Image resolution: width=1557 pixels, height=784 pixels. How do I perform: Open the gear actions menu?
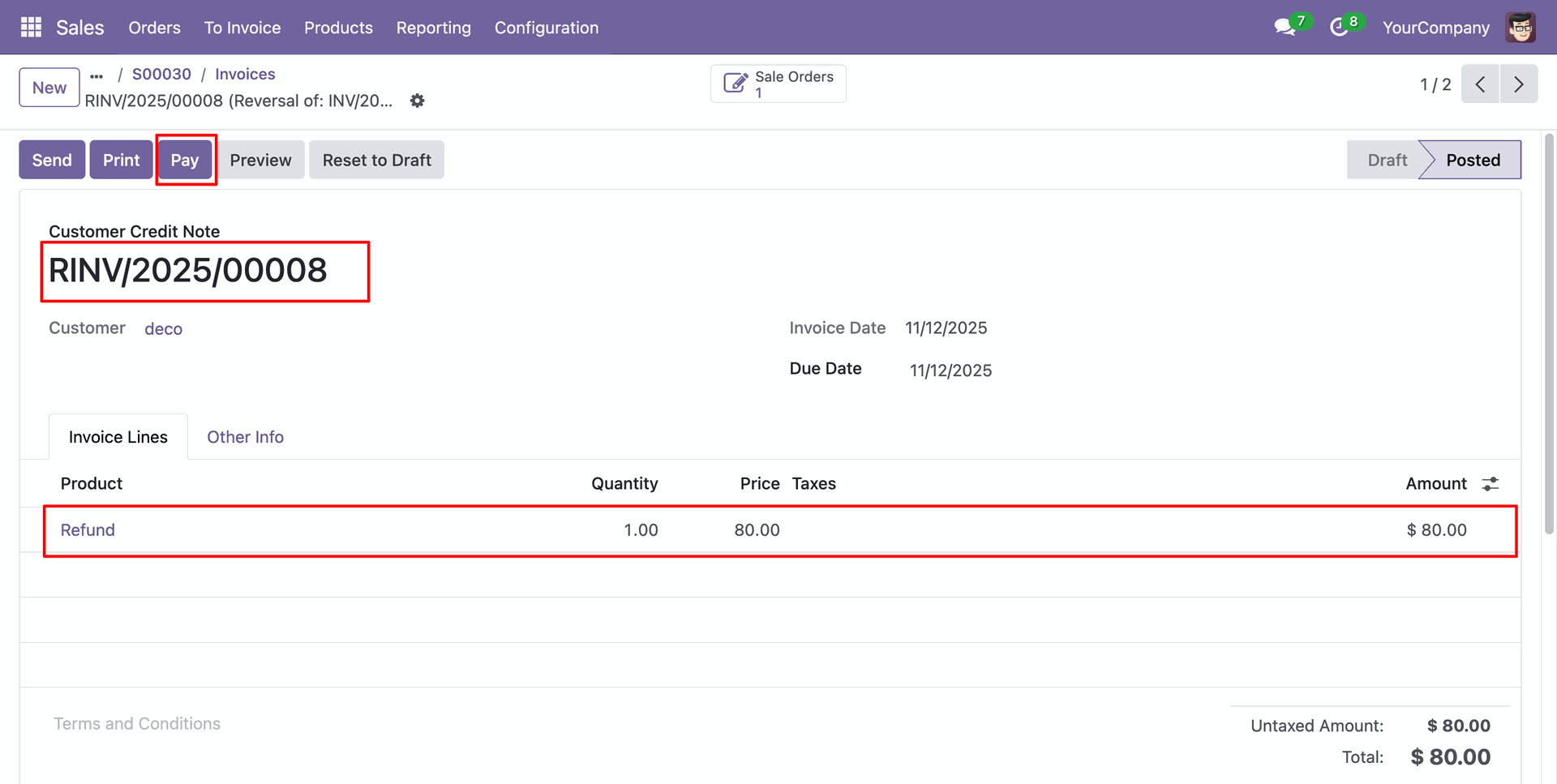[417, 101]
